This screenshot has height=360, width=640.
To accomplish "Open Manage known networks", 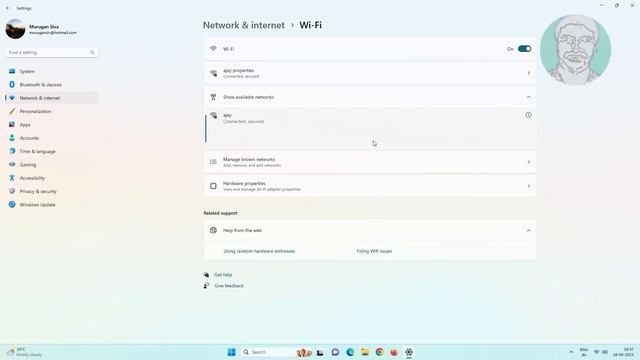I will coord(370,162).
